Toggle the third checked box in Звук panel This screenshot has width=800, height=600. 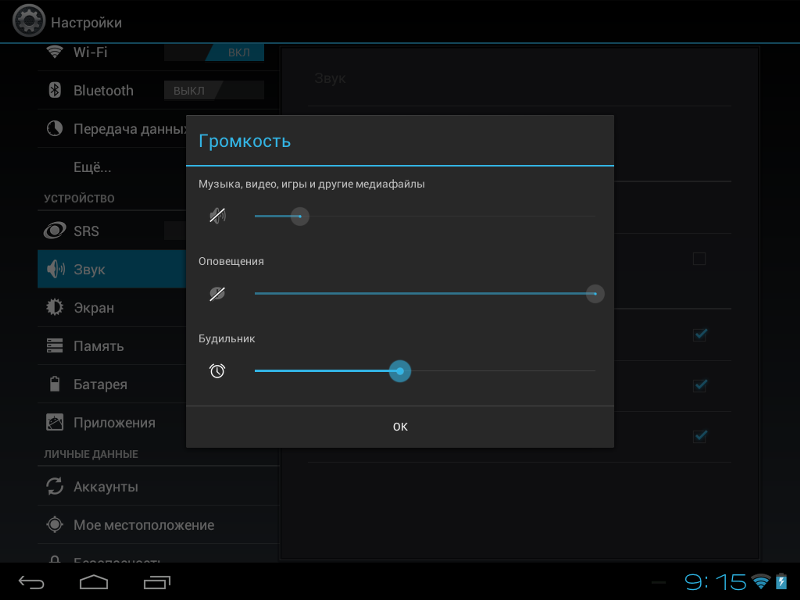click(700, 436)
